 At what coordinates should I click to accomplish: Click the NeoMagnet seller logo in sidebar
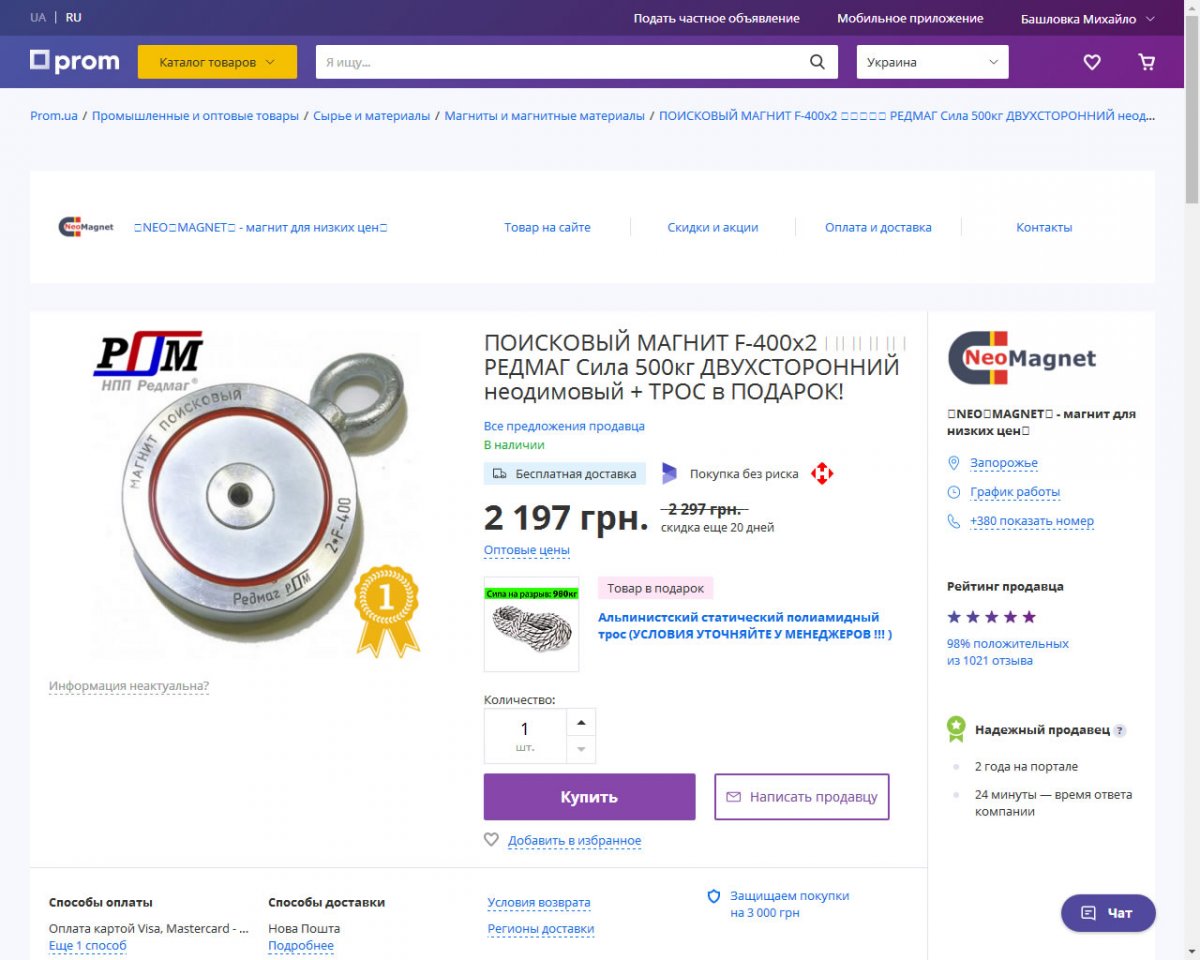[1021, 358]
